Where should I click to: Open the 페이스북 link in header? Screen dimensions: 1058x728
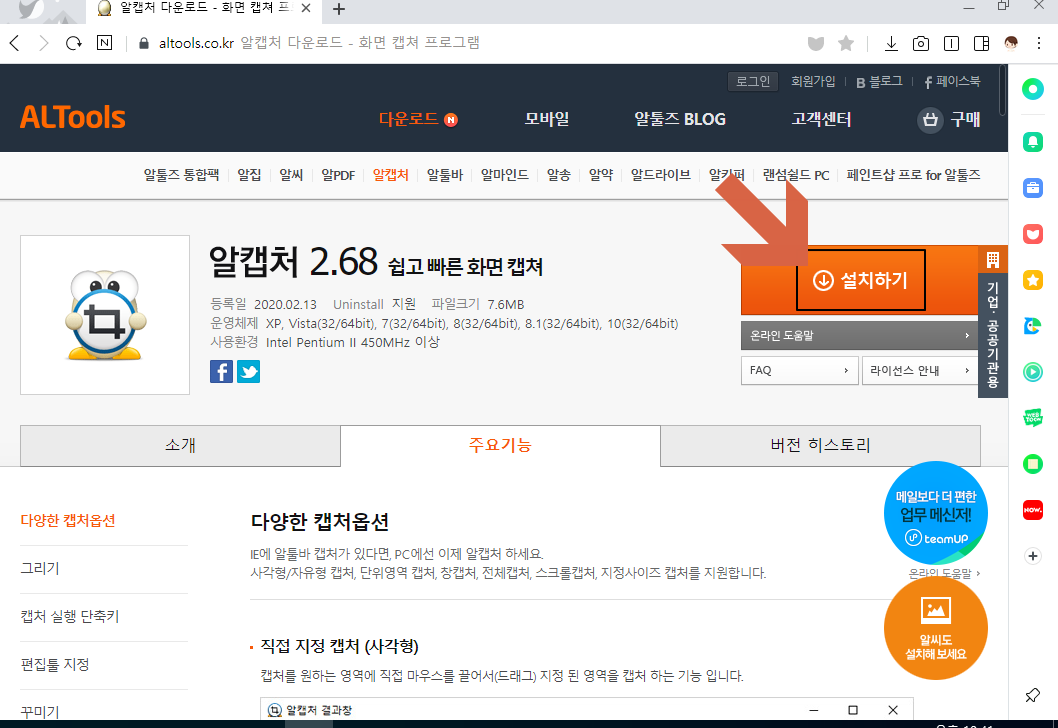[952, 82]
